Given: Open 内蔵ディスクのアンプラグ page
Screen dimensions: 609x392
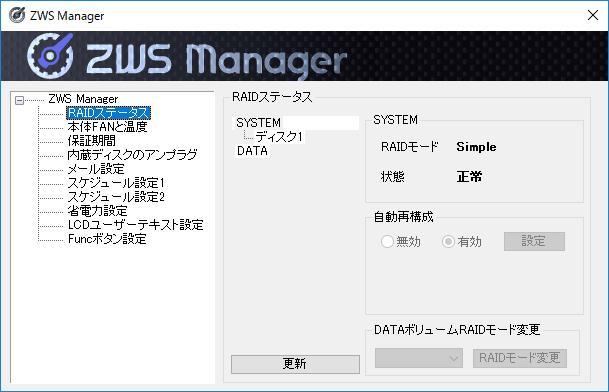Looking at the screenshot, I should pyautogui.click(x=132, y=155).
